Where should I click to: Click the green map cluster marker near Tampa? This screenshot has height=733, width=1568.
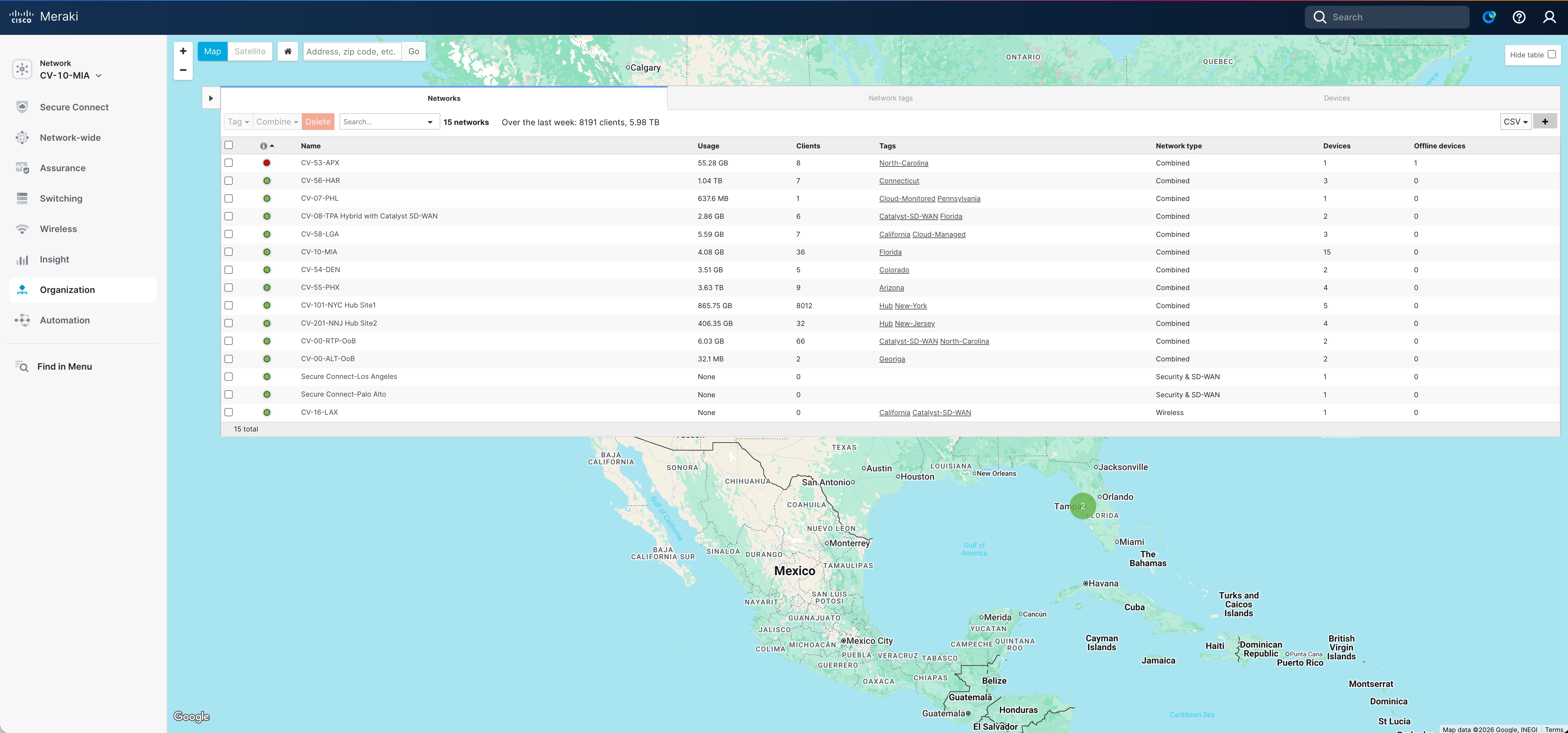click(1083, 506)
